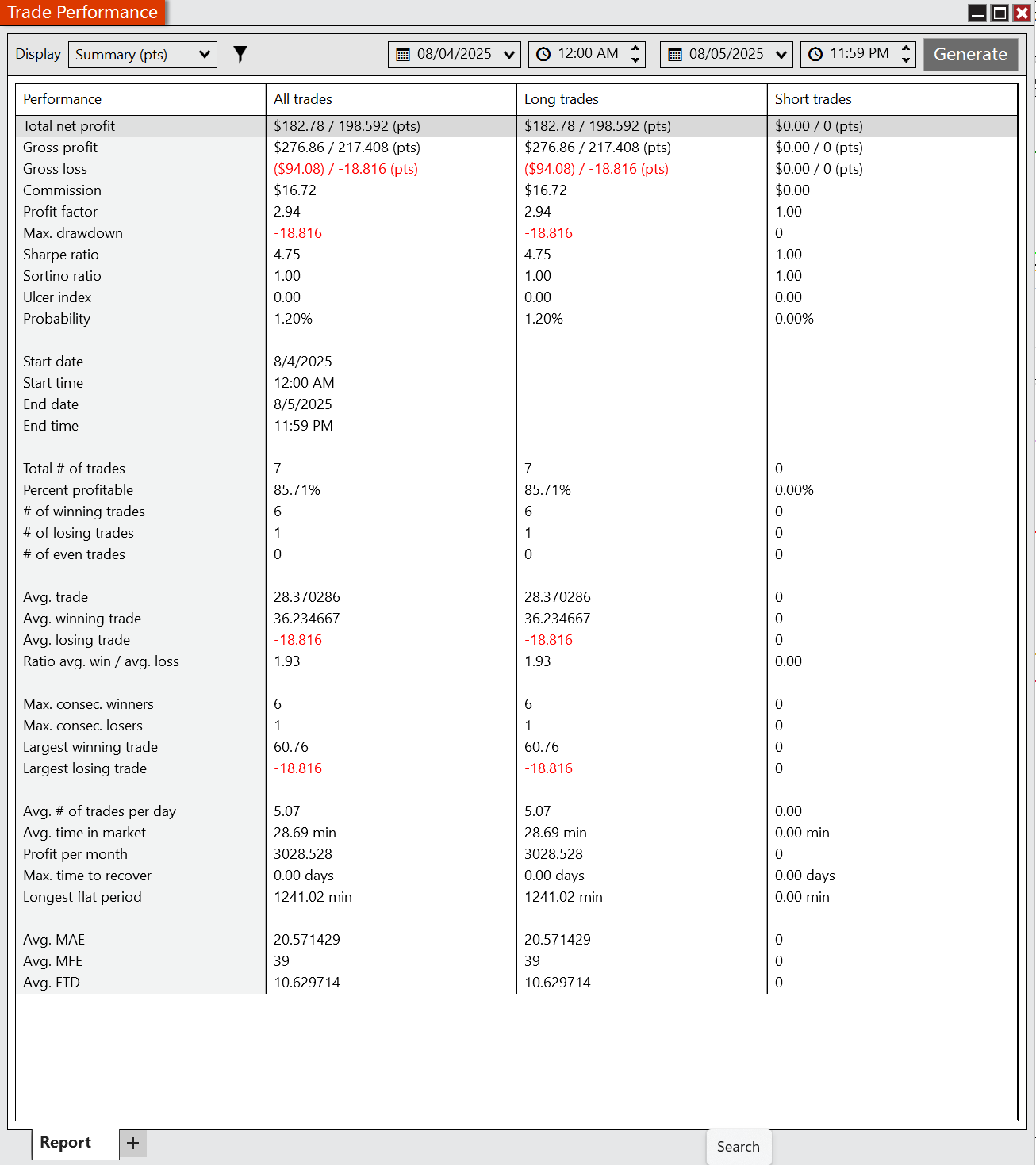Maximize the Trade Performance window
Viewport: 1036px width, 1165px height.
(1000, 13)
